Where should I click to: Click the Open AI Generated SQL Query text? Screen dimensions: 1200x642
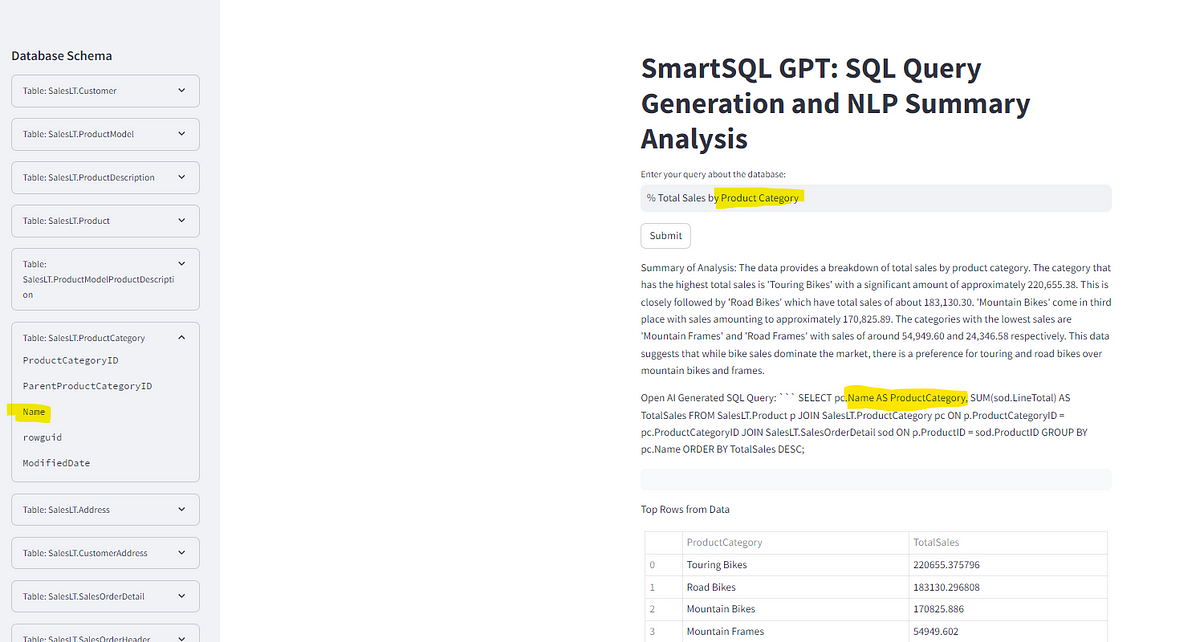coord(875,423)
